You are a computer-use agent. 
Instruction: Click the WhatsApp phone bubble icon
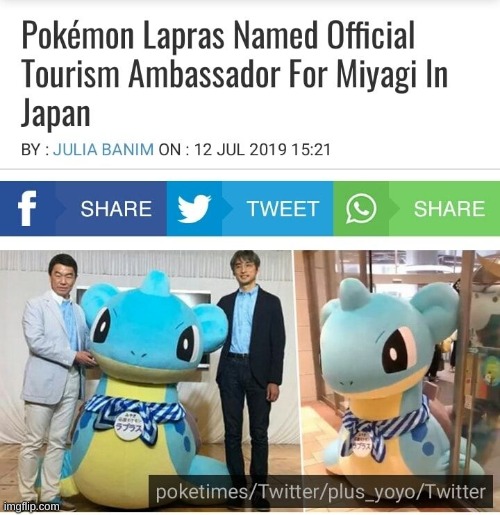[x=361, y=208]
